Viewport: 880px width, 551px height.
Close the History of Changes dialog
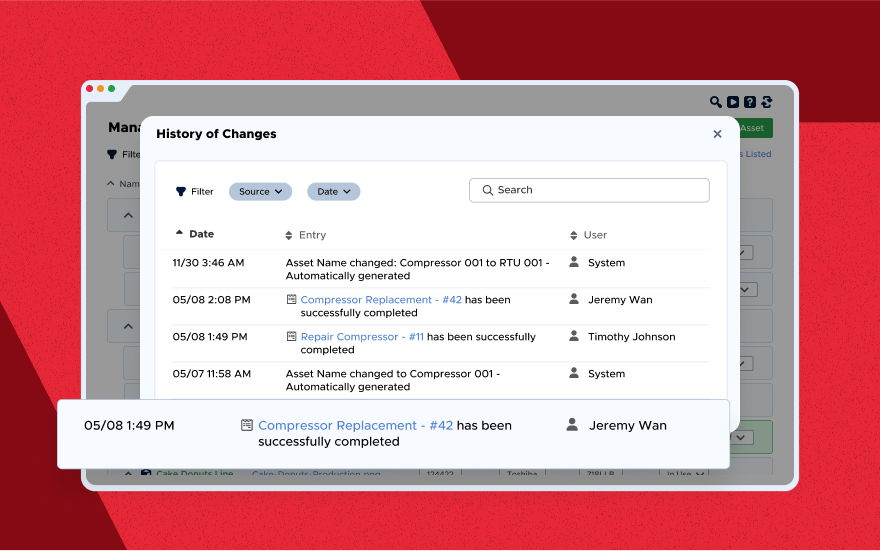click(x=717, y=134)
